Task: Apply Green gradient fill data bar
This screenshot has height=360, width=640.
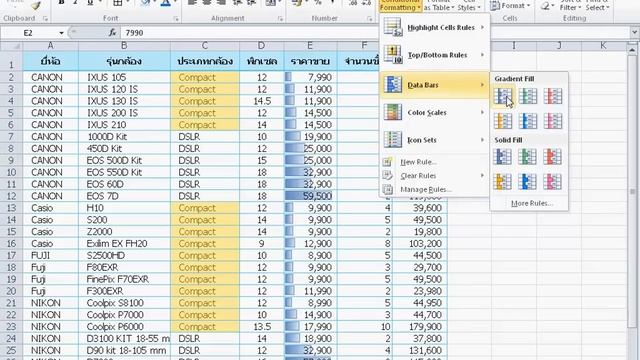Action: click(528, 96)
